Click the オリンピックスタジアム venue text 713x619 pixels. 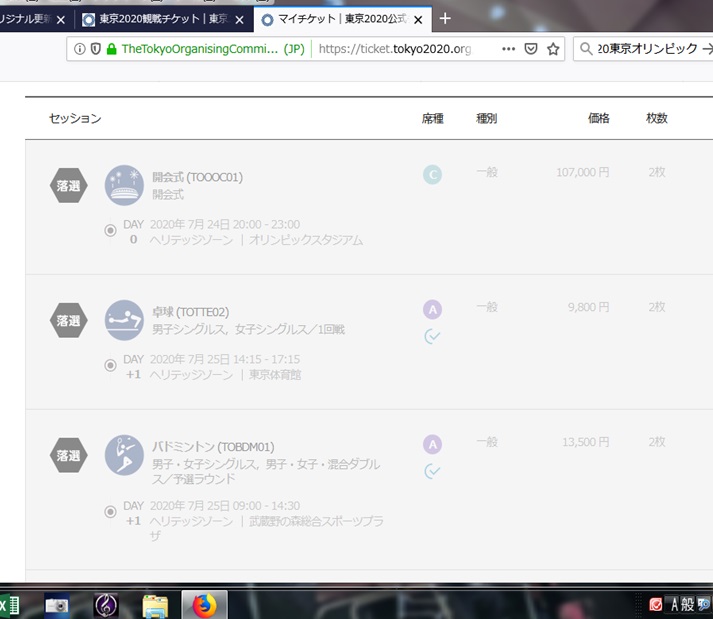(306, 240)
